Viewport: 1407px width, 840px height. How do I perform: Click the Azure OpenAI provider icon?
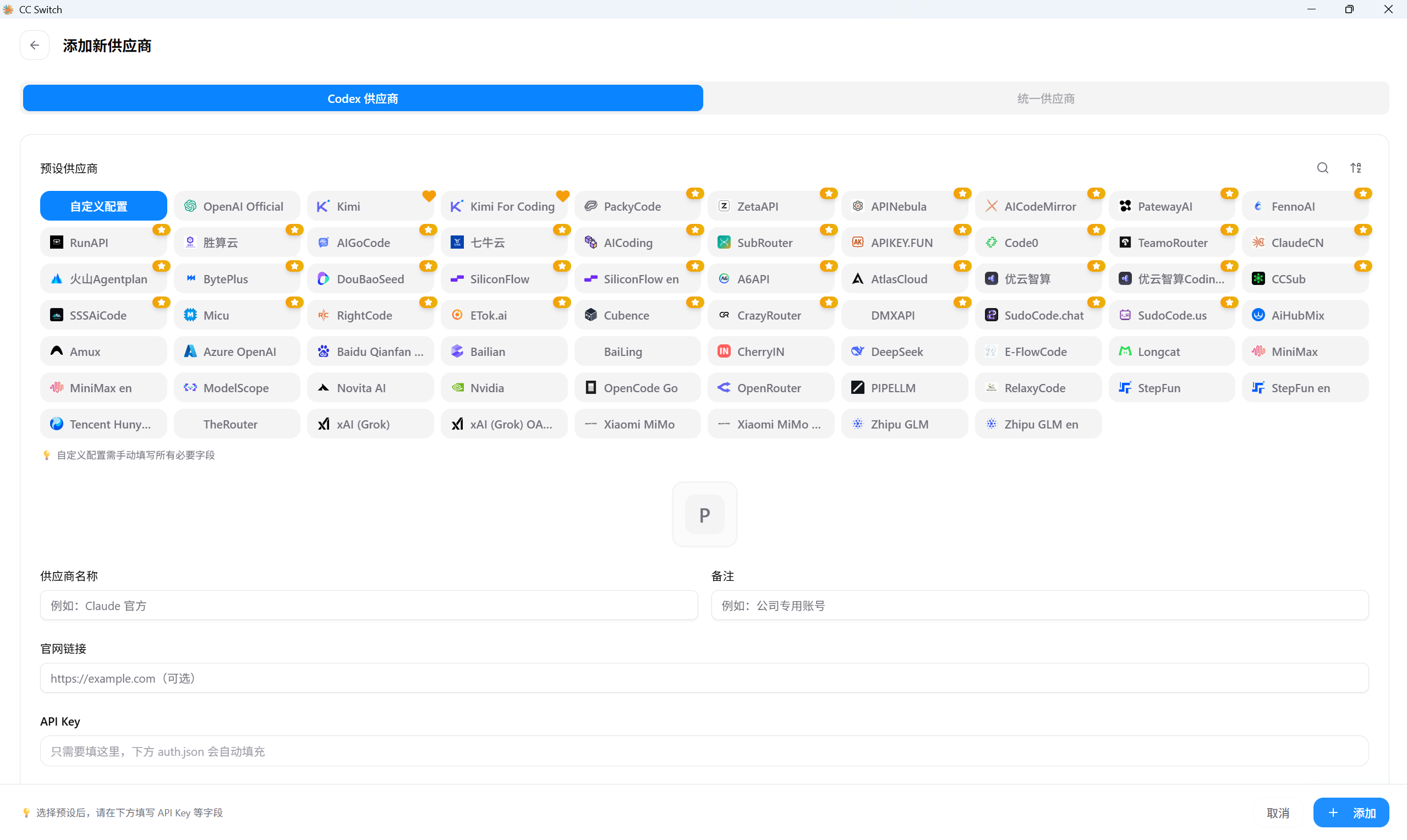coord(190,352)
